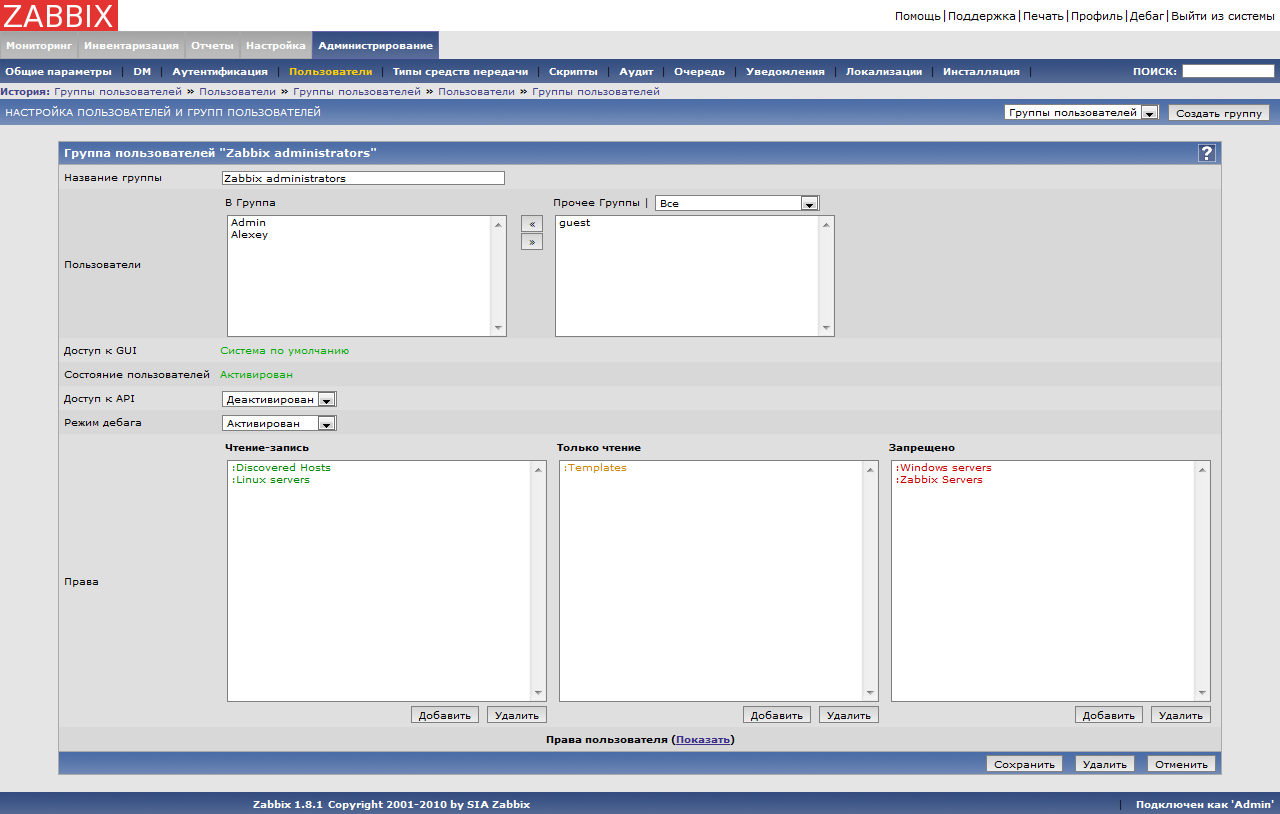The image size is (1280, 814).
Task: Open the Инвентаризация tab
Action: pos(131,46)
